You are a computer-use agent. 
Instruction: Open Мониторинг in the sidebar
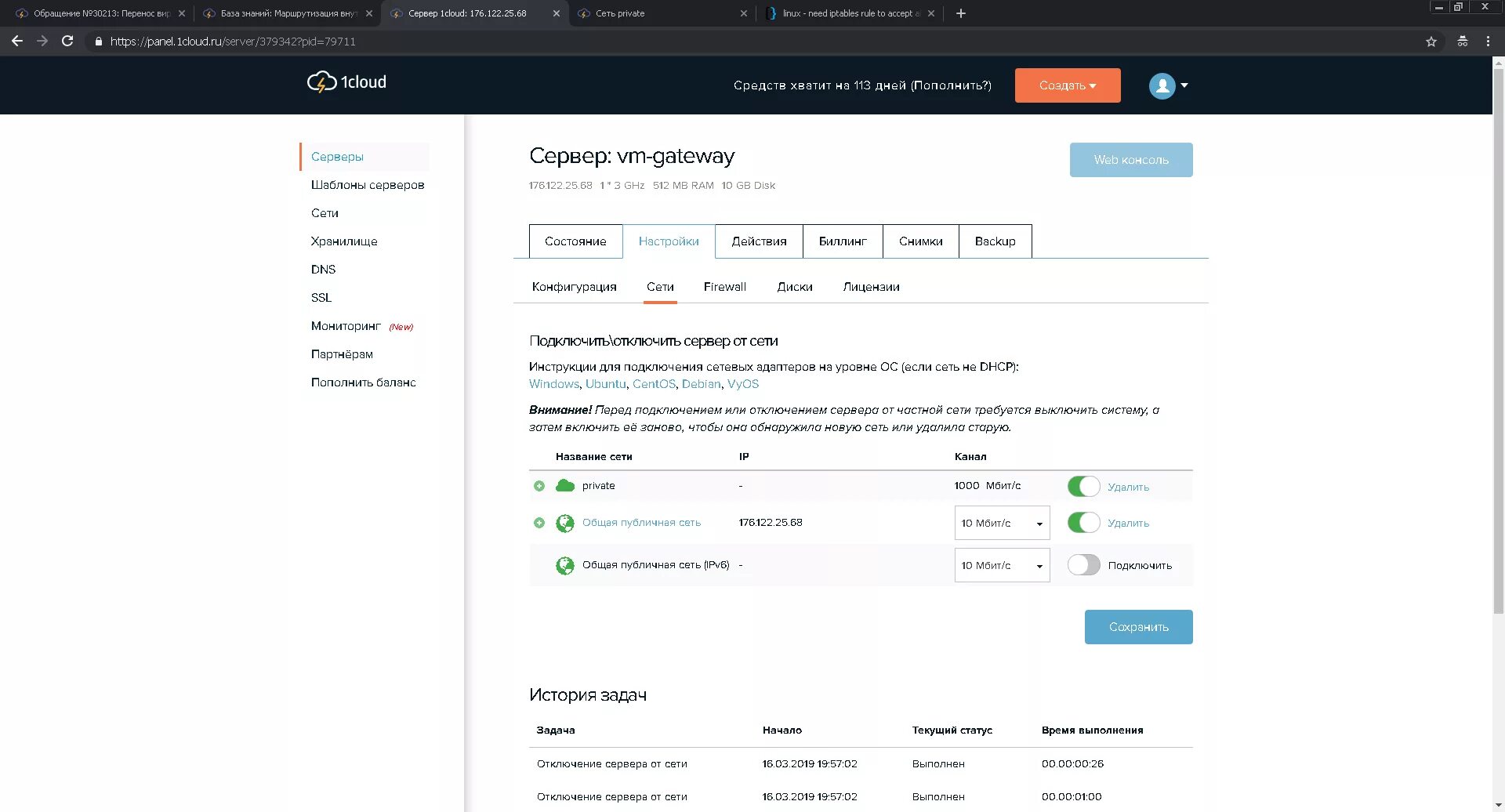point(346,326)
